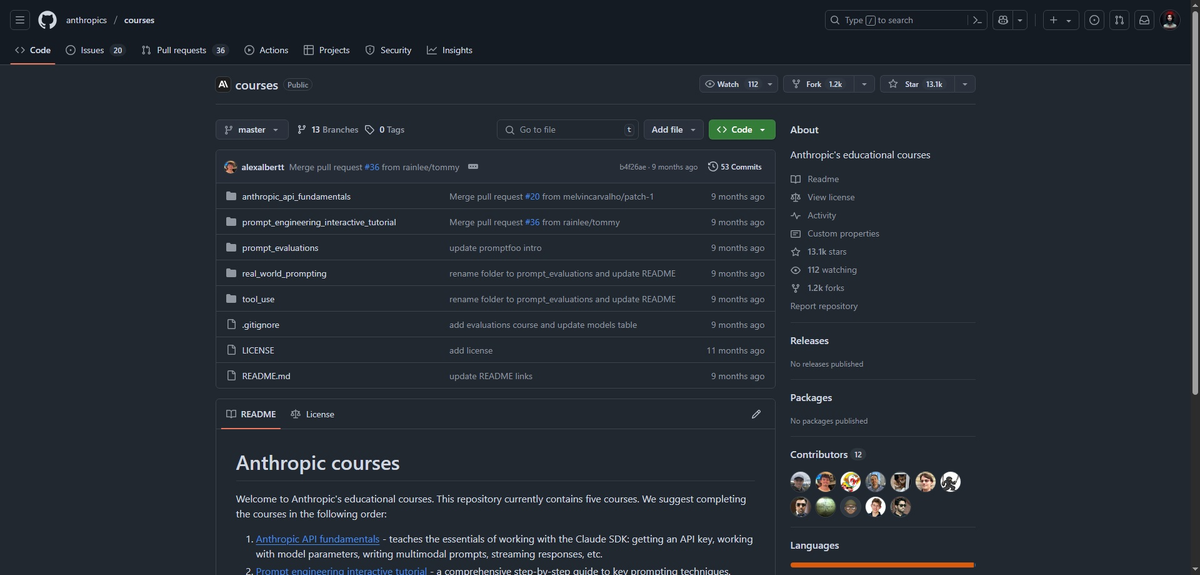Click the Anthropic logo beside courses title
The height and width of the screenshot is (575, 1200).
tap(223, 85)
